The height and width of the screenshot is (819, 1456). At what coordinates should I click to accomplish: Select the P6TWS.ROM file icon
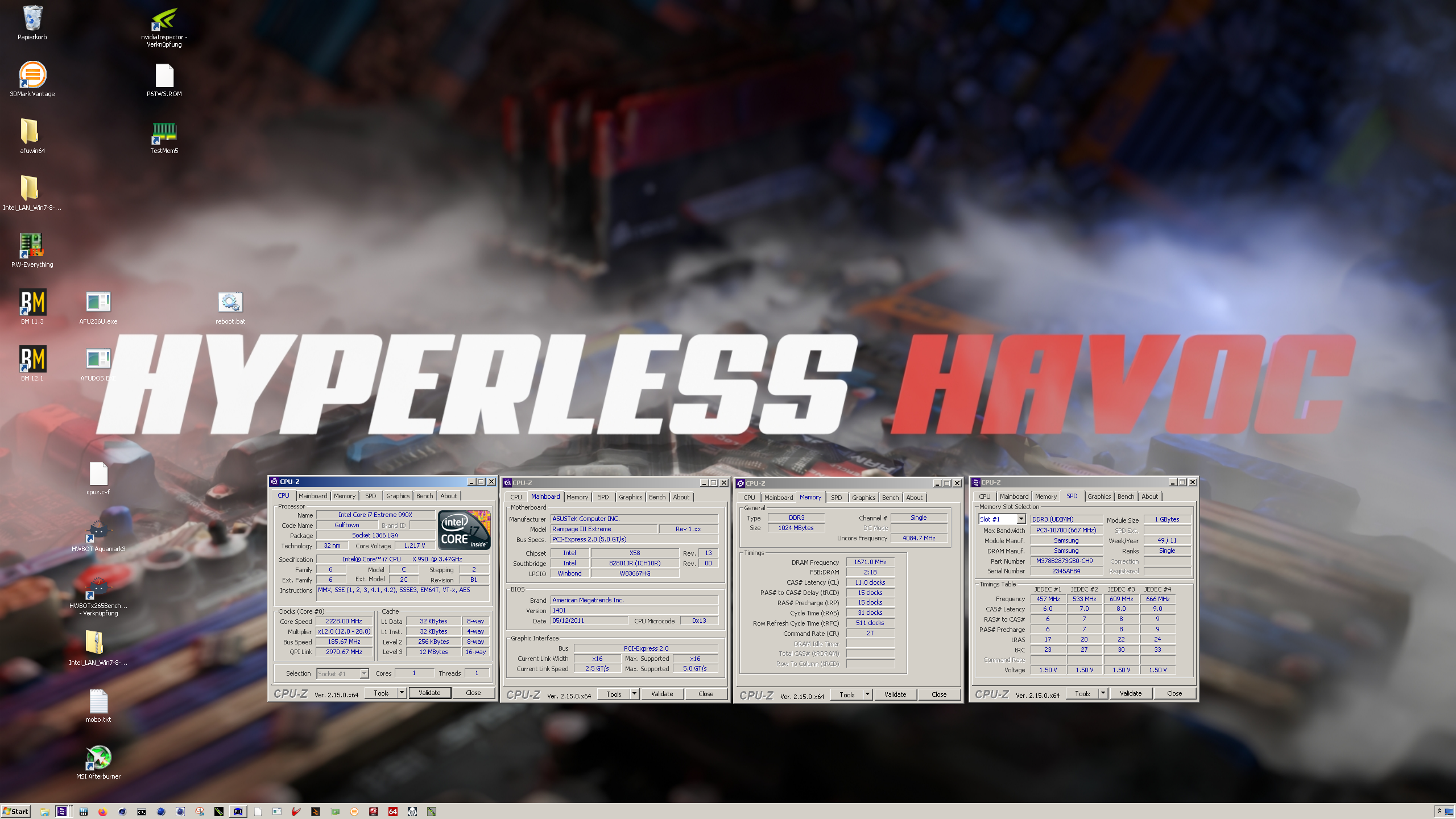tap(164, 80)
